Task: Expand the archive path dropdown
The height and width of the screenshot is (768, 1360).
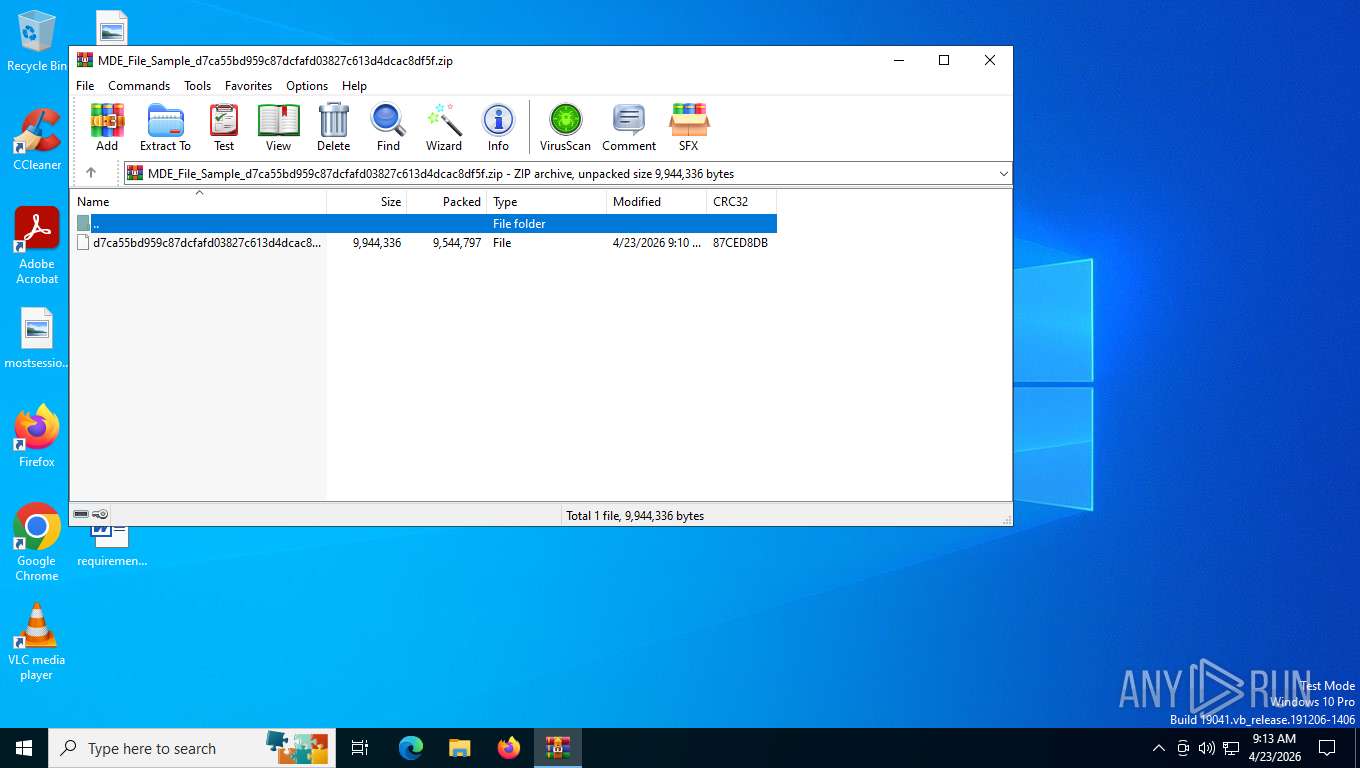Action: click(x=1003, y=174)
